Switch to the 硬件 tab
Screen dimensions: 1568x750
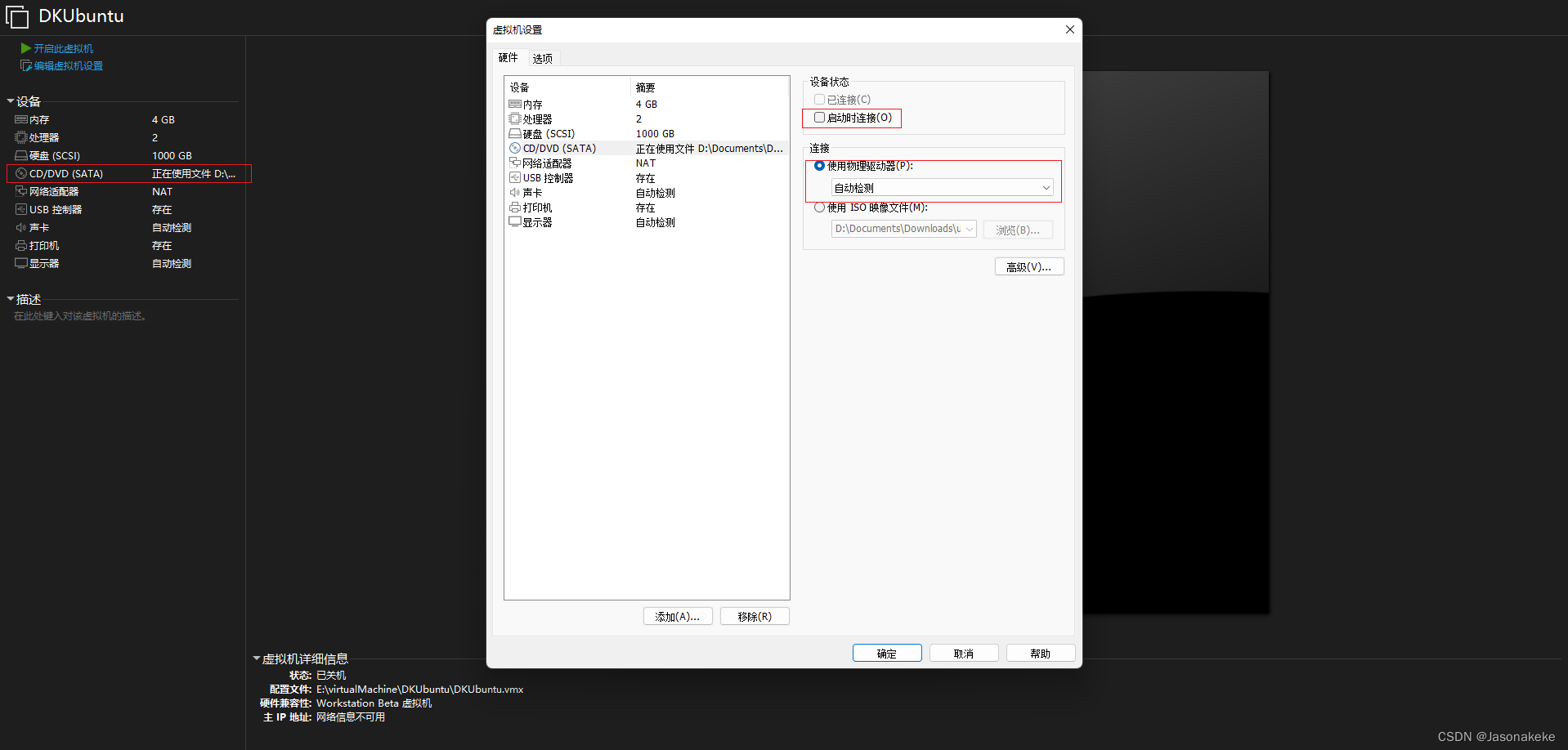[508, 57]
